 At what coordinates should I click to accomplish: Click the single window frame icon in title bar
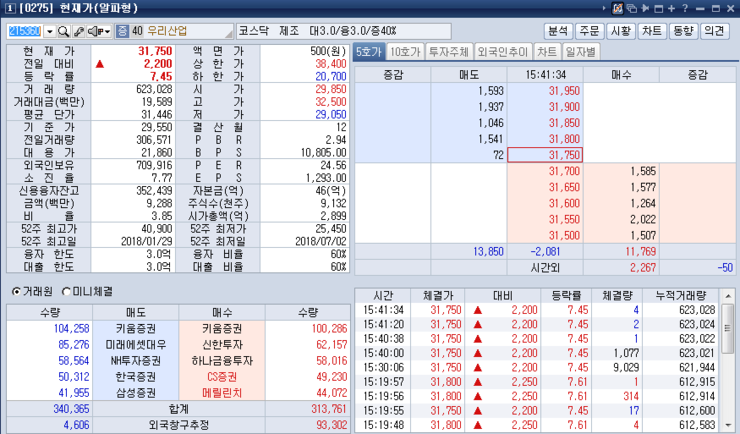click(658, 8)
